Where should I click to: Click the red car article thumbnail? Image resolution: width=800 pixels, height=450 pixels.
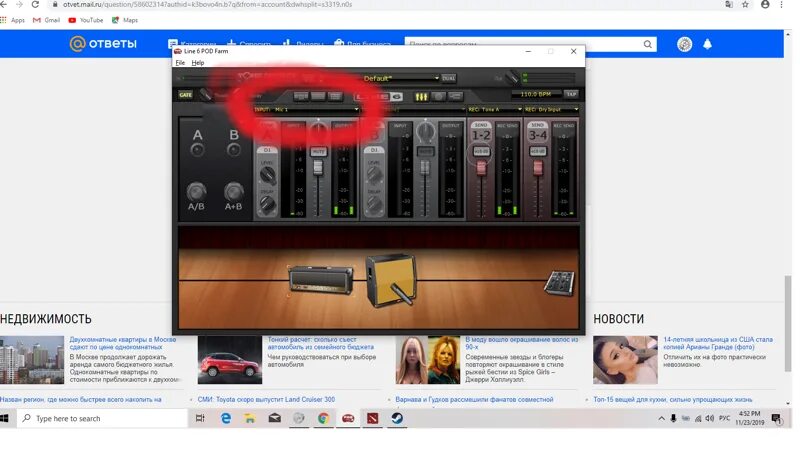point(230,360)
